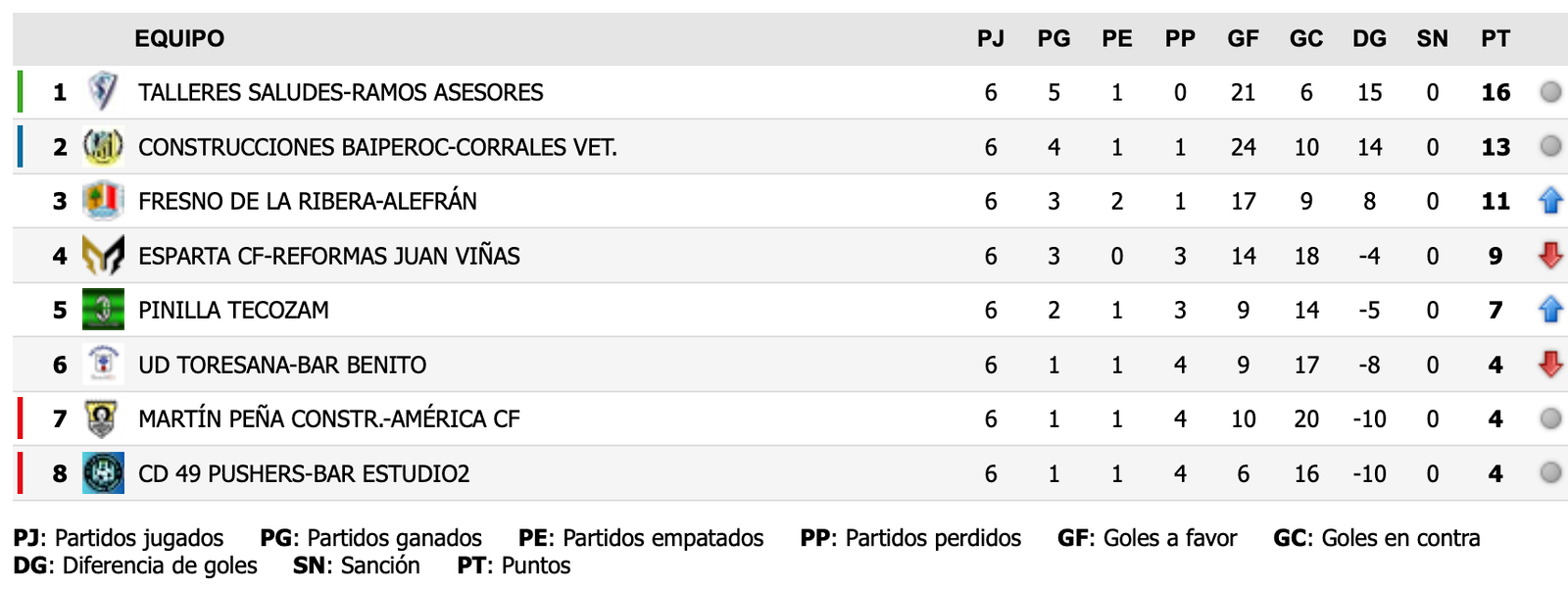Click the UD Toresana-Bar Benito crest
1568x589 pixels.
[103, 365]
